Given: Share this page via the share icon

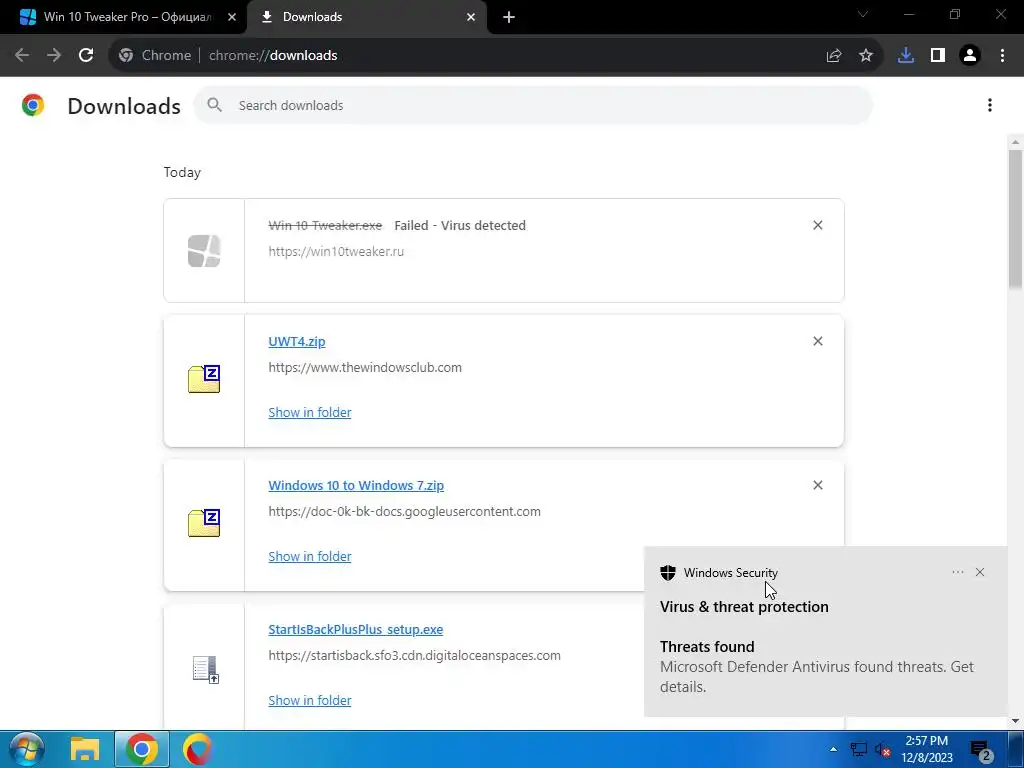Looking at the screenshot, I should 833,55.
